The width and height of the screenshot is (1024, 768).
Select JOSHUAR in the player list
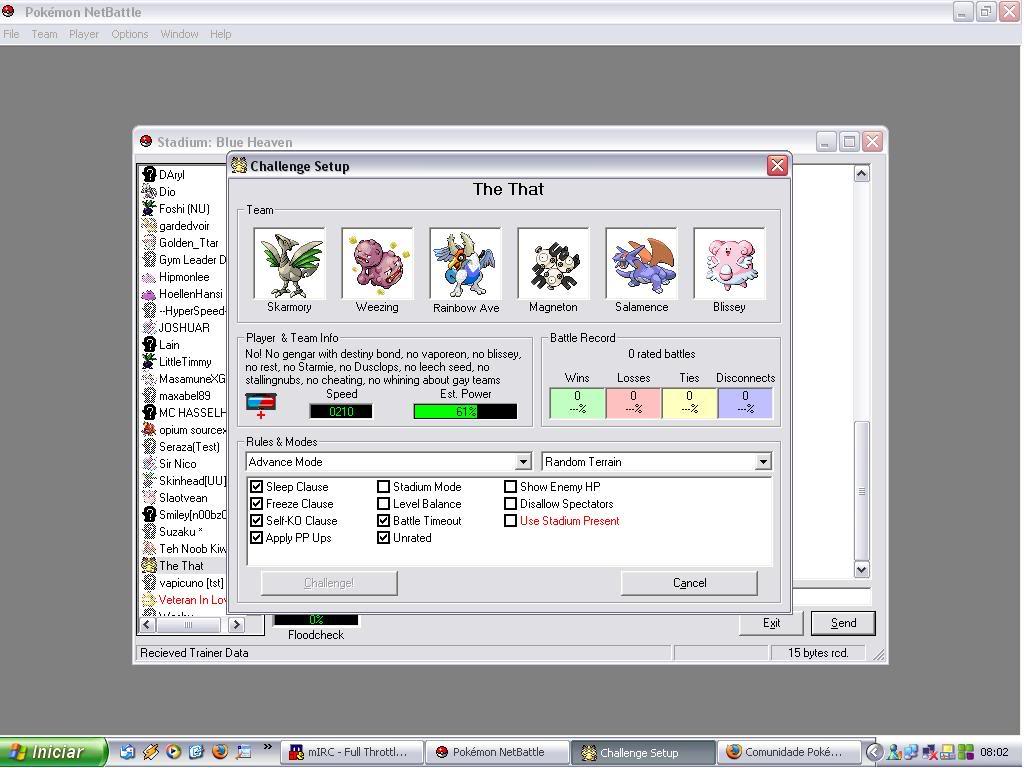[x=184, y=328]
